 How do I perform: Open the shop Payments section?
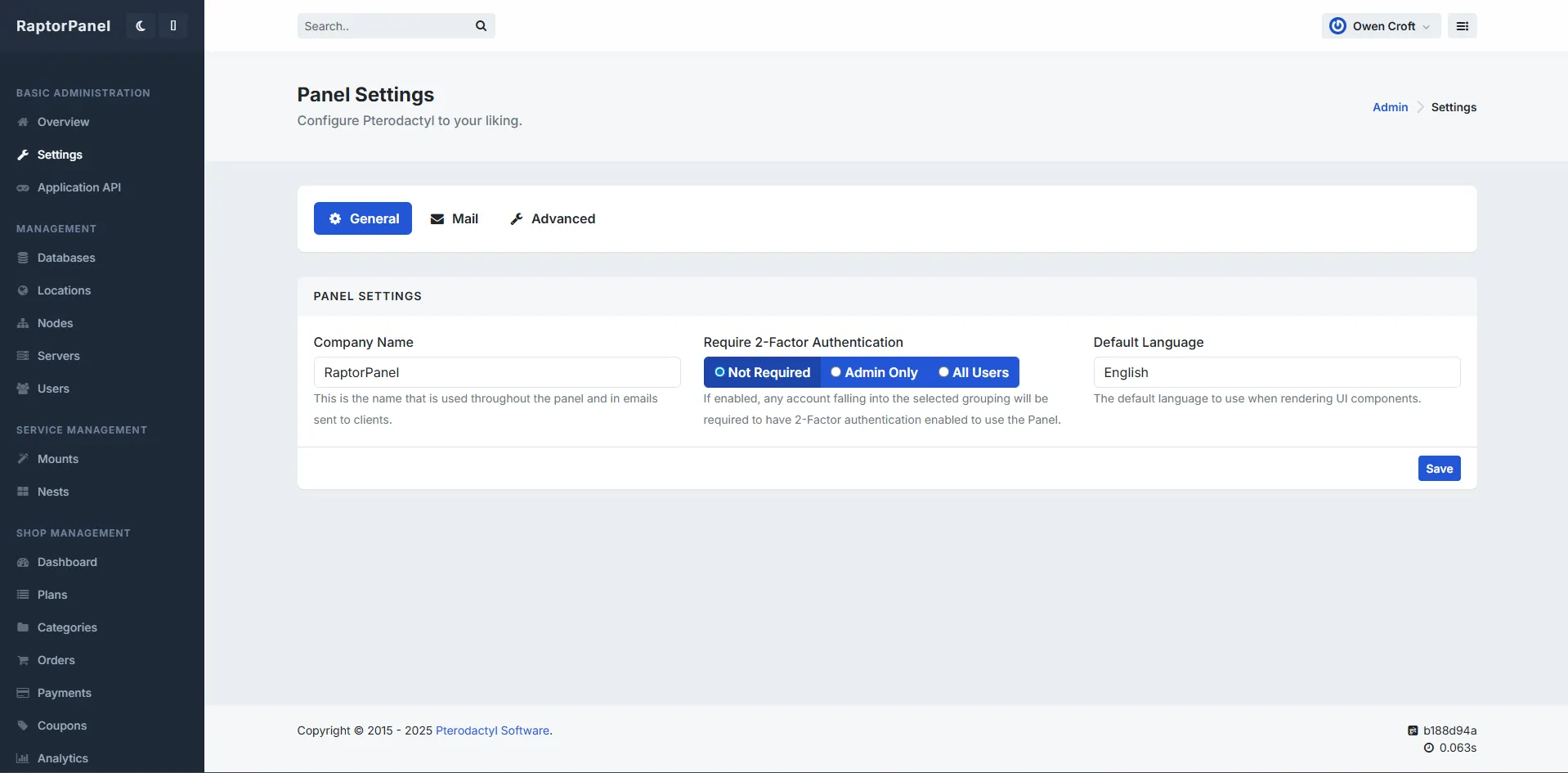point(64,693)
